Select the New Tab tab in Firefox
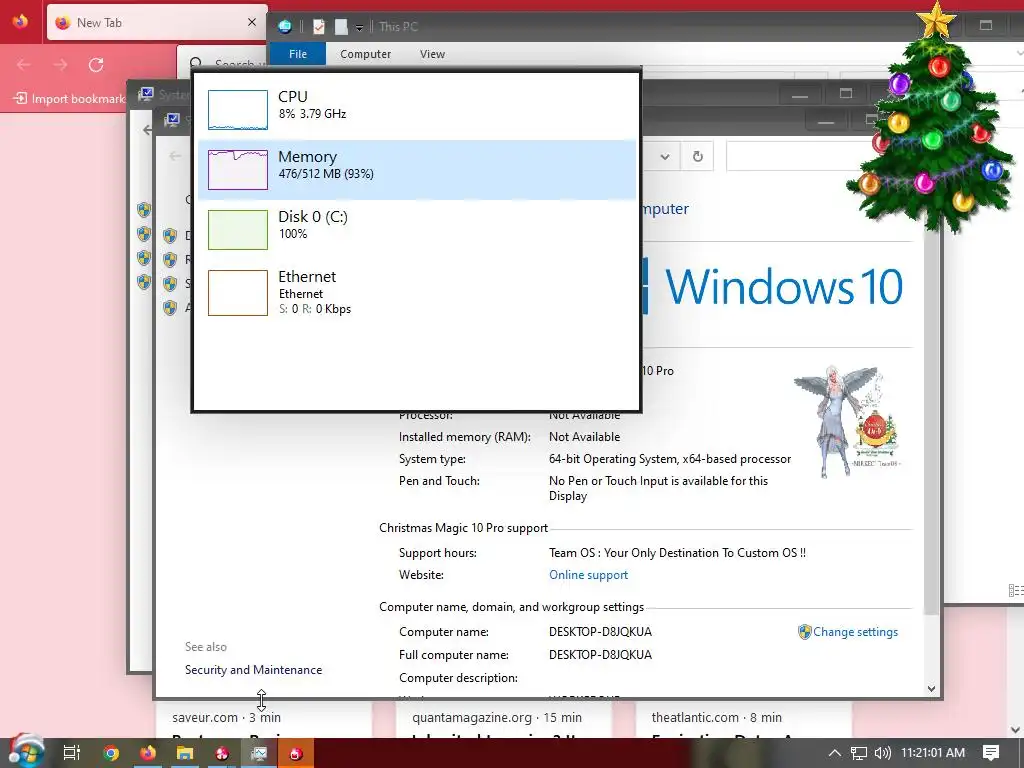1024x768 pixels. (x=157, y=22)
